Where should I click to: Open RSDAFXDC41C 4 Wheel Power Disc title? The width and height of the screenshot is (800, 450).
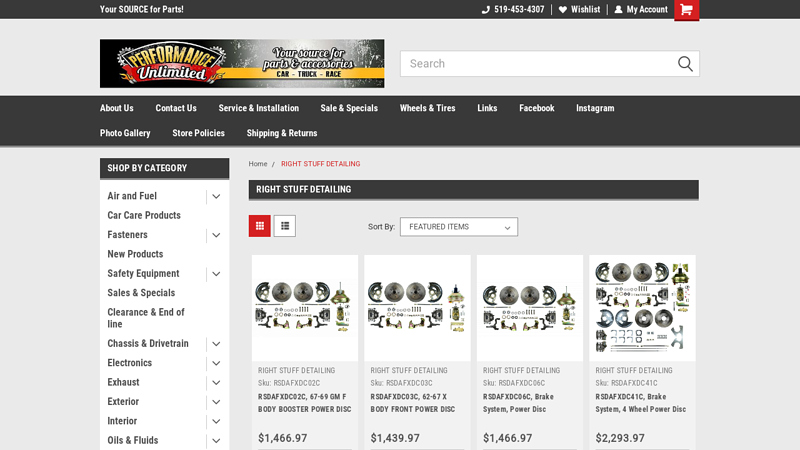tap(641, 403)
